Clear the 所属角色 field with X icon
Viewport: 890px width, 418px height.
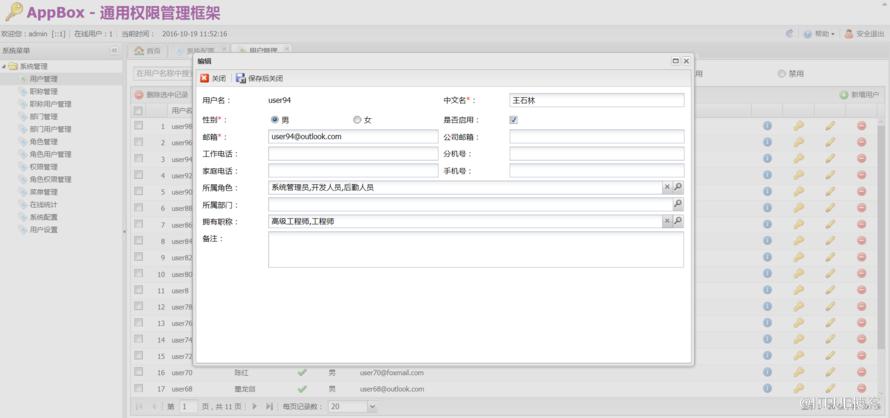pos(668,187)
